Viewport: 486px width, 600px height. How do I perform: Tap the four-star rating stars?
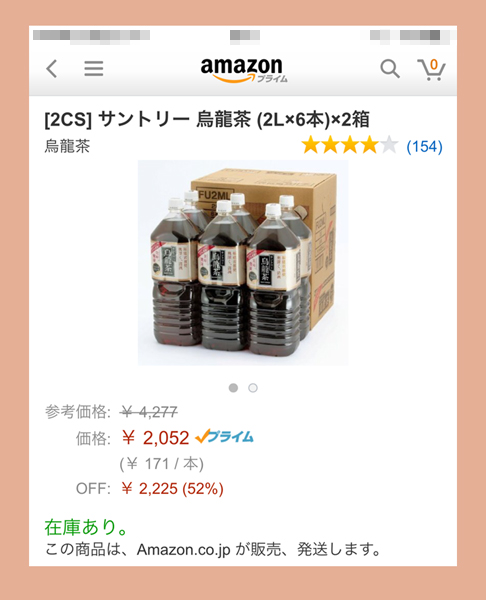350,145
